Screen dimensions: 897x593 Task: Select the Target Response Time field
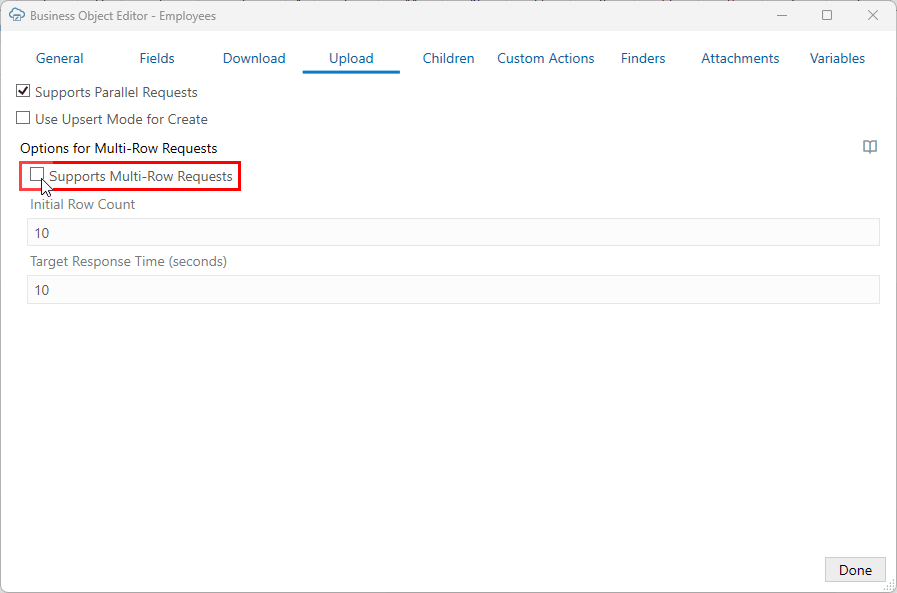tap(453, 290)
